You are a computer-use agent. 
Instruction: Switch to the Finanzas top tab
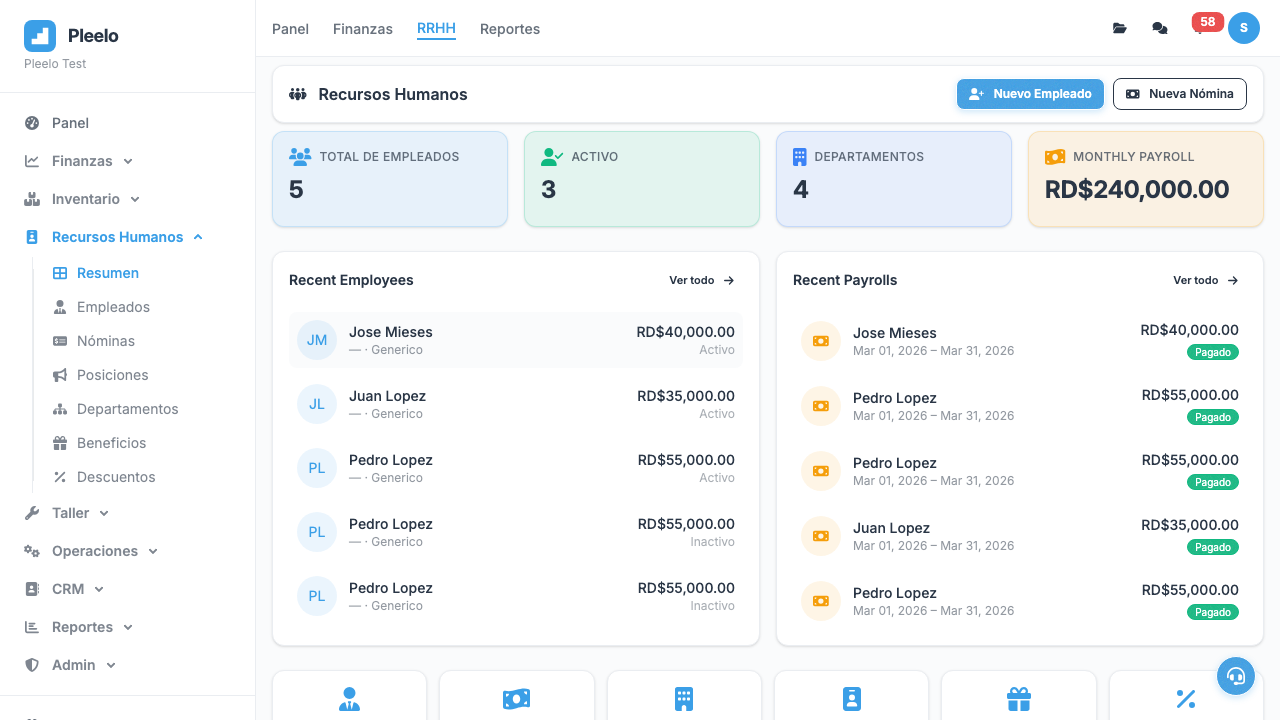(362, 29)
